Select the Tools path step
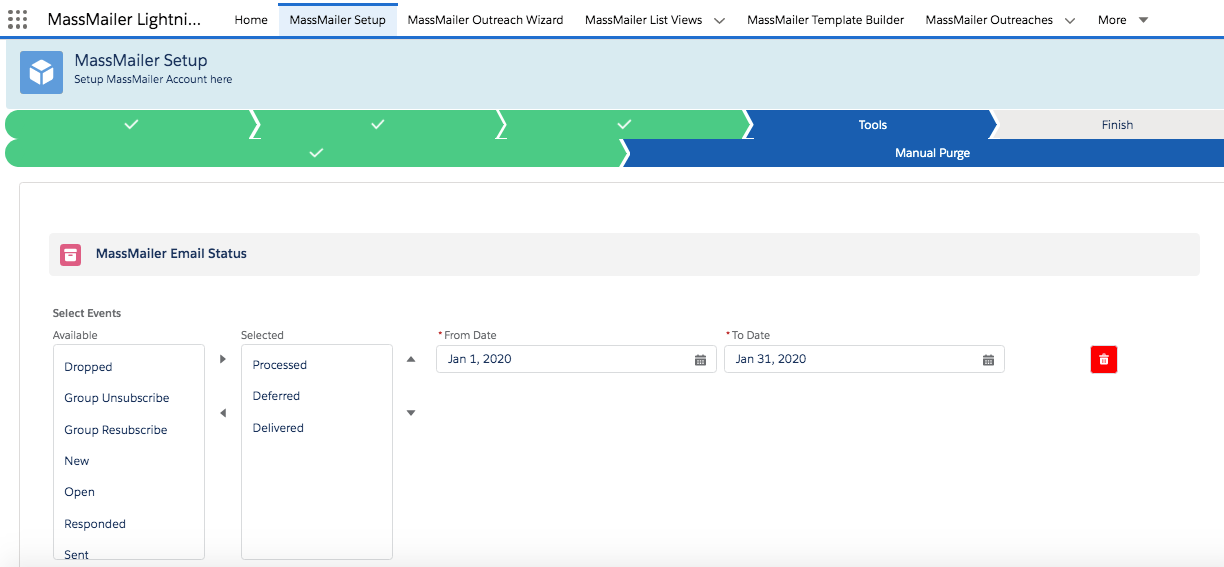Viewport: 1224px width, 567px height. tap(872, 125)
